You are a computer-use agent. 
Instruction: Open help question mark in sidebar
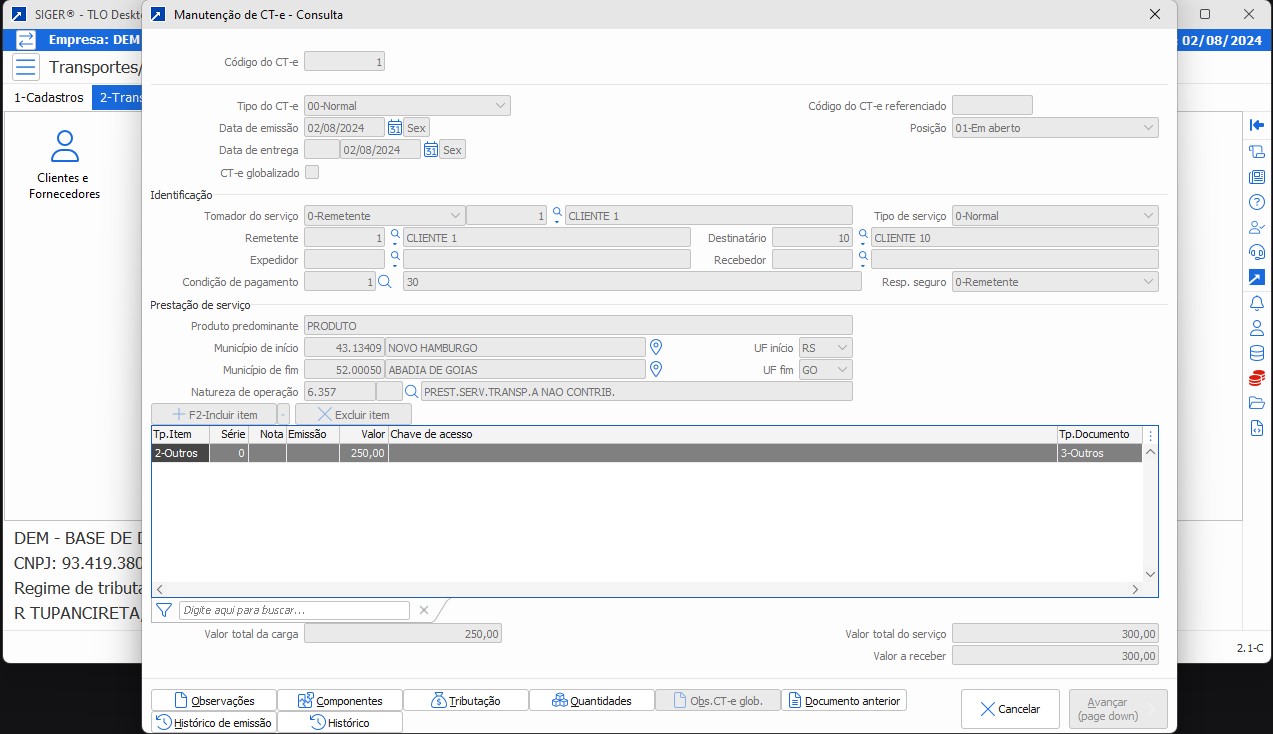coord(1257,202)
